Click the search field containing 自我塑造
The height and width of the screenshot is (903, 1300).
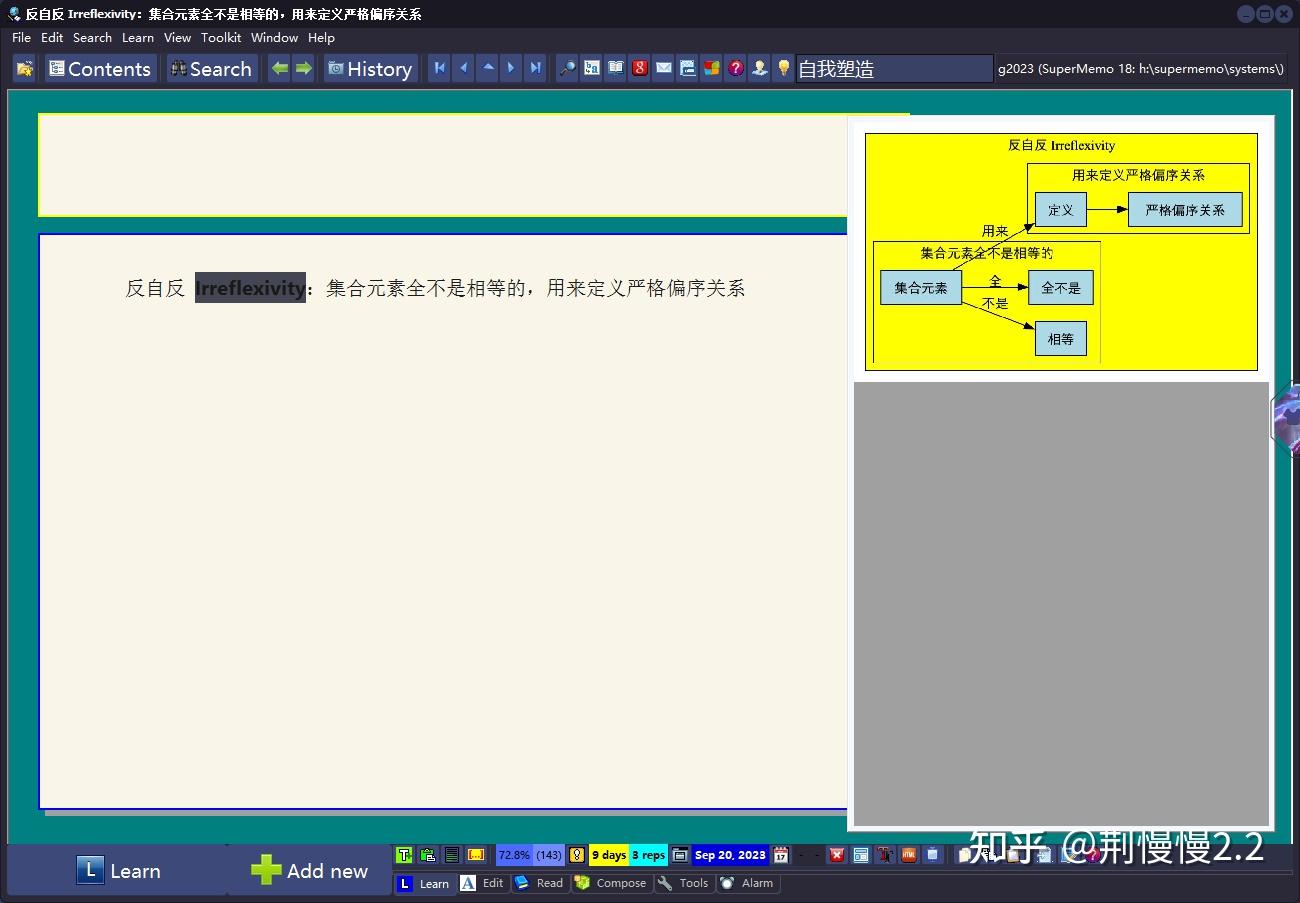click(x=890, y=68)
